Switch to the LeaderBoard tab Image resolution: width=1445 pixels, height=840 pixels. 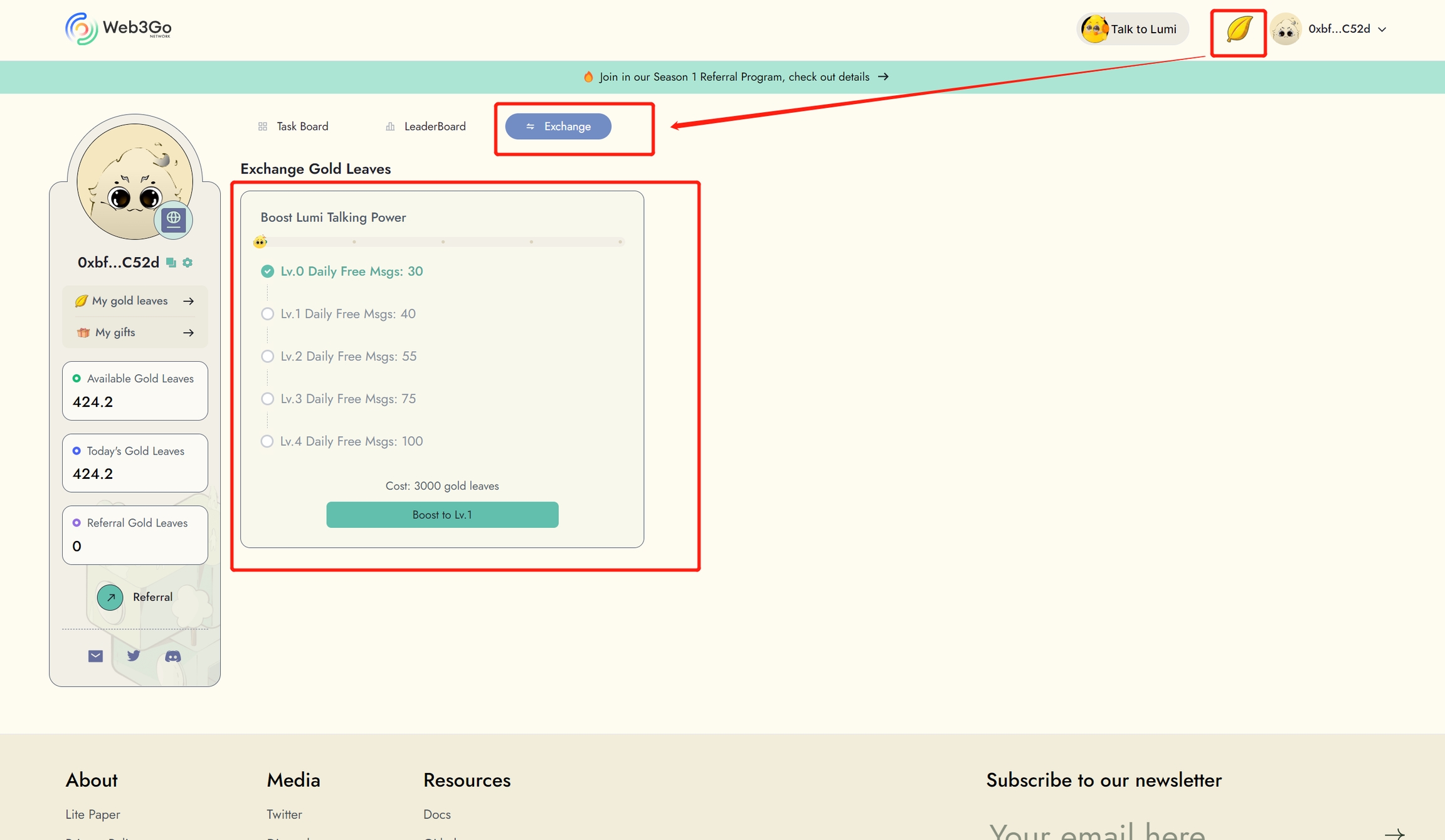click(x=426, y=127)
